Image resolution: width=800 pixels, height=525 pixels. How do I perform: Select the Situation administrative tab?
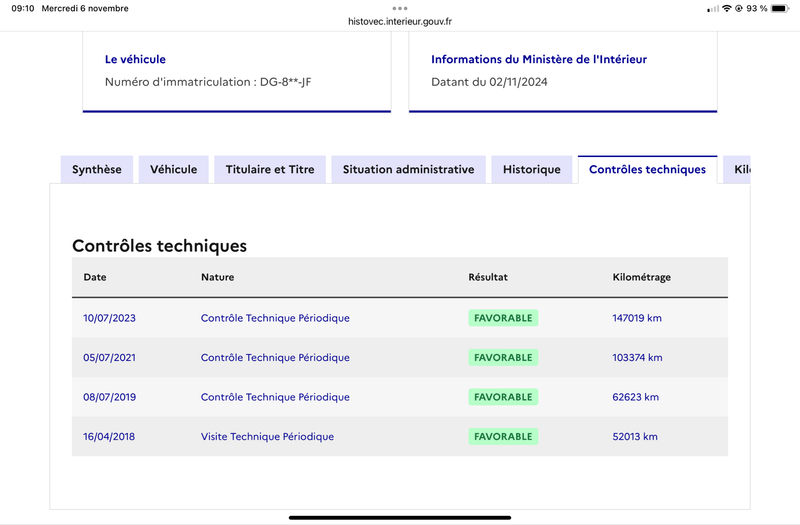click(408, 169)
